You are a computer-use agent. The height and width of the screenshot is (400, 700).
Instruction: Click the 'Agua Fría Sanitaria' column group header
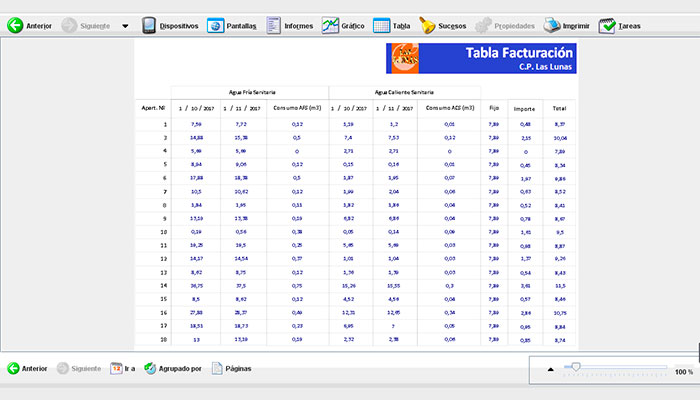tap(252, 92)
